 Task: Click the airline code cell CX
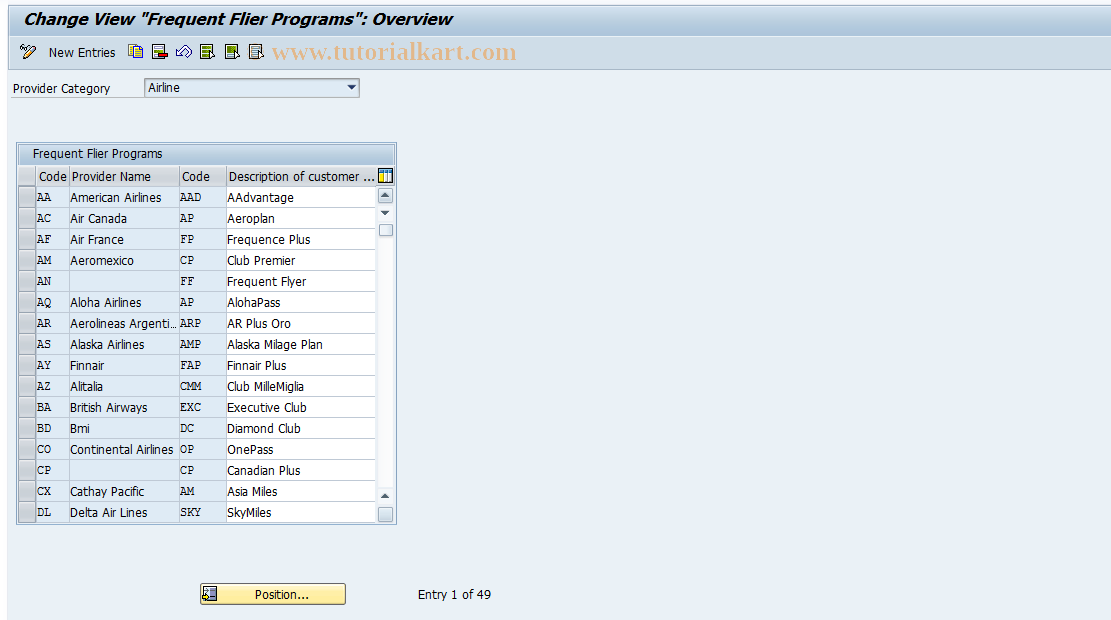(52, 491)
